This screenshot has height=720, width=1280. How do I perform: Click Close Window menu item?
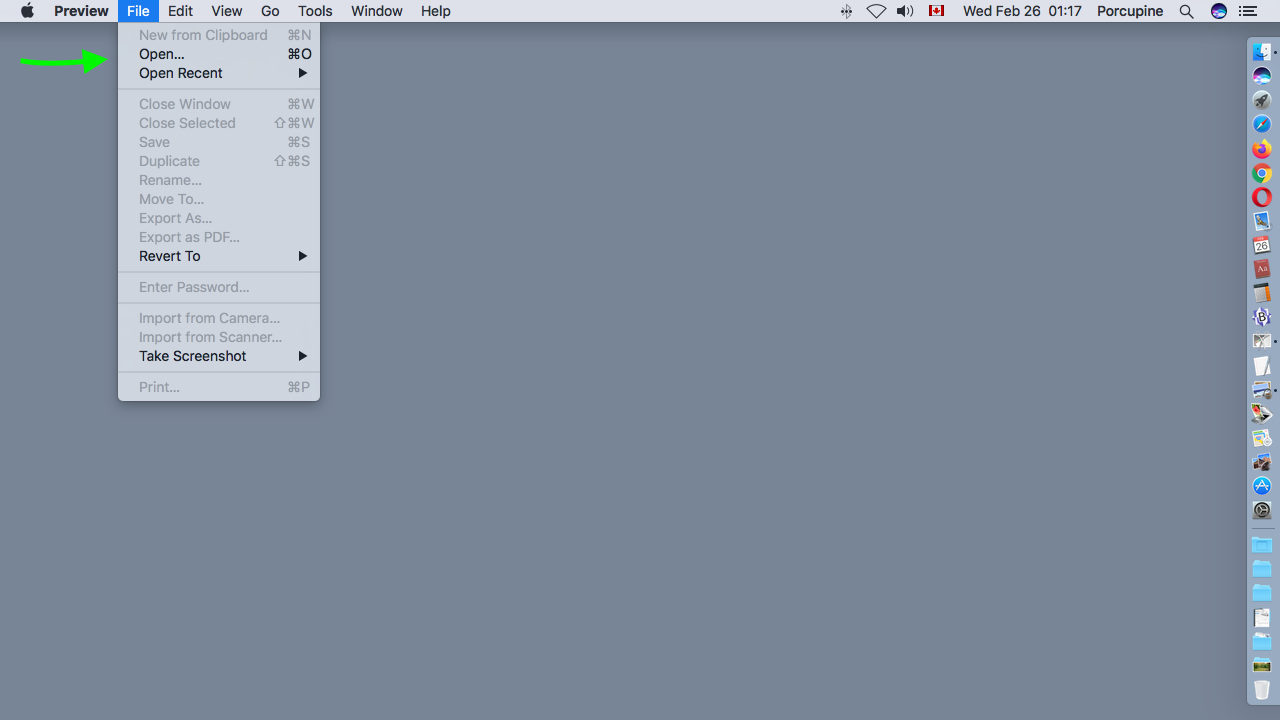click(219, 104)
